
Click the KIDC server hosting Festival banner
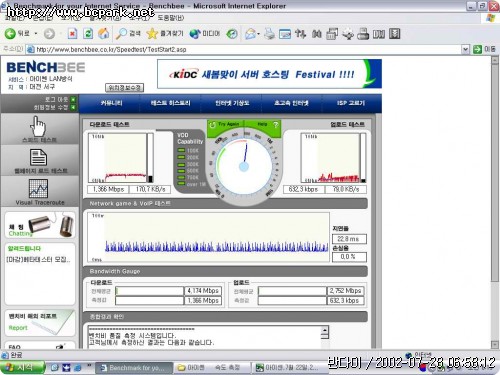(x=269, y=74)
